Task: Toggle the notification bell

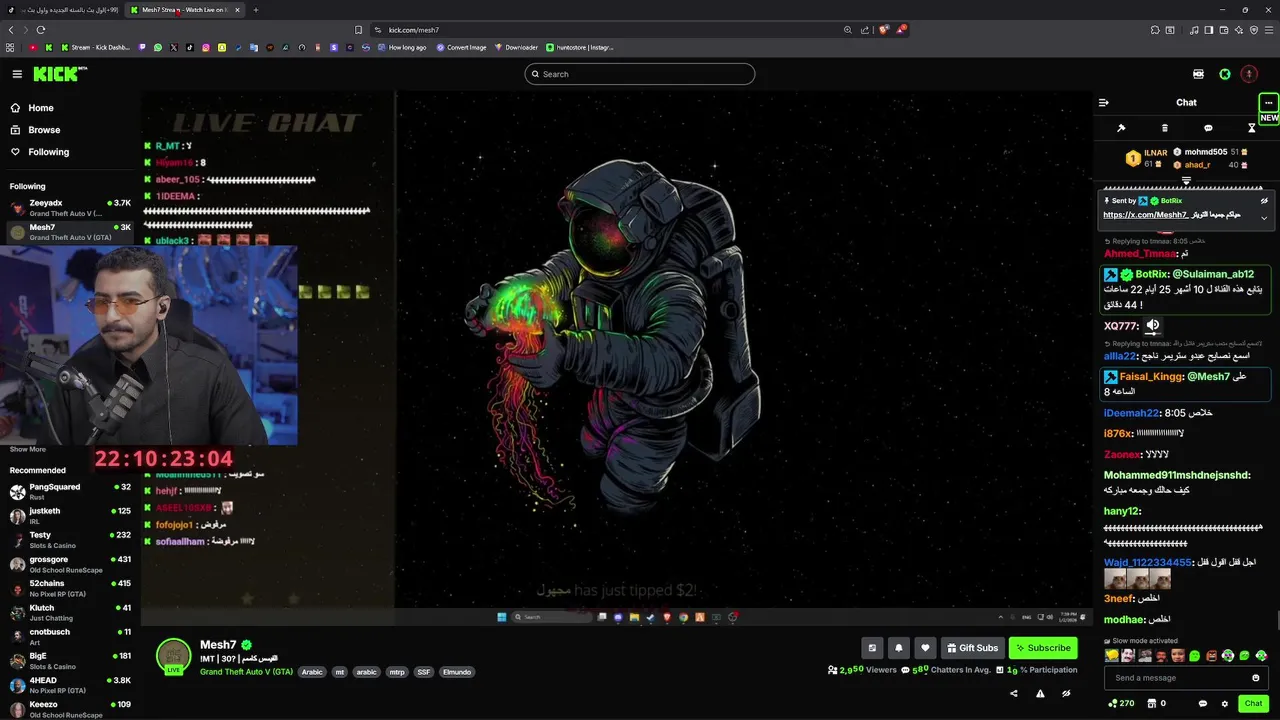Action: [898, 648]
